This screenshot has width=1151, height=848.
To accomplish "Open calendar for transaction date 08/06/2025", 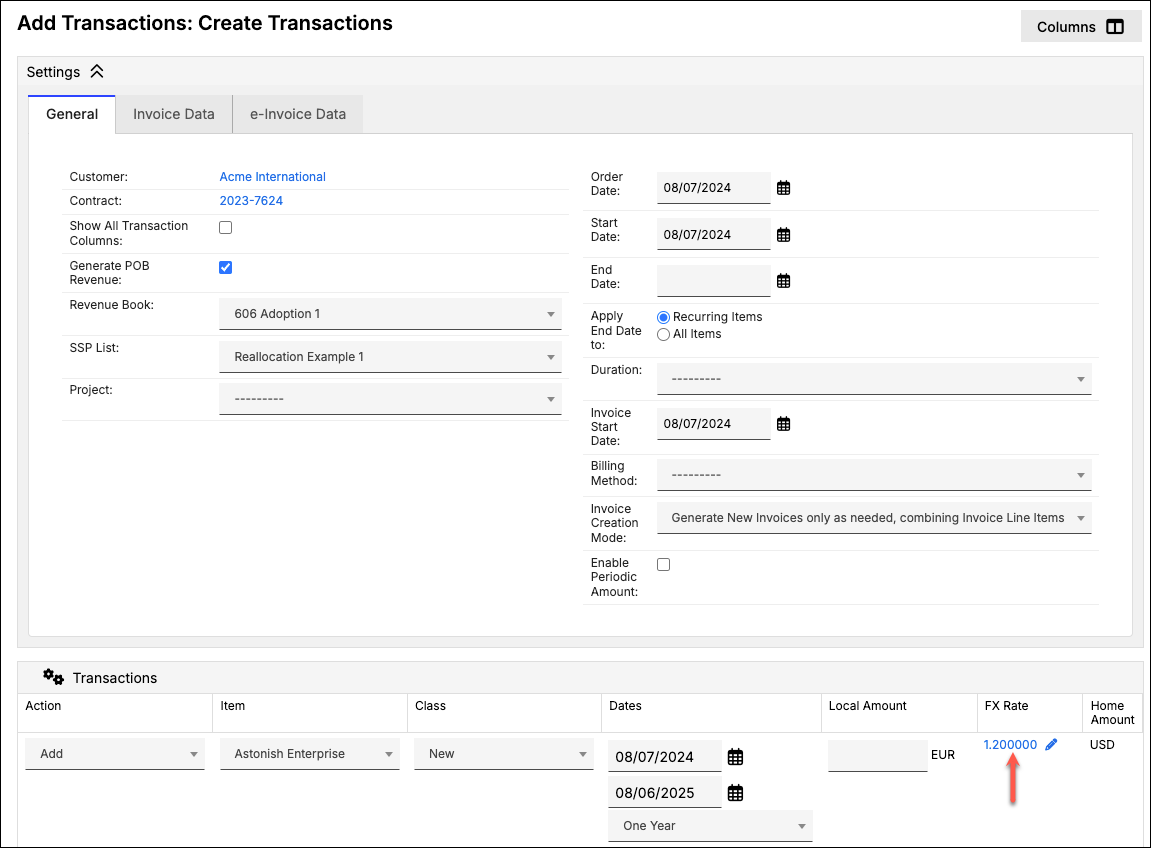I will tap(735, 793).
